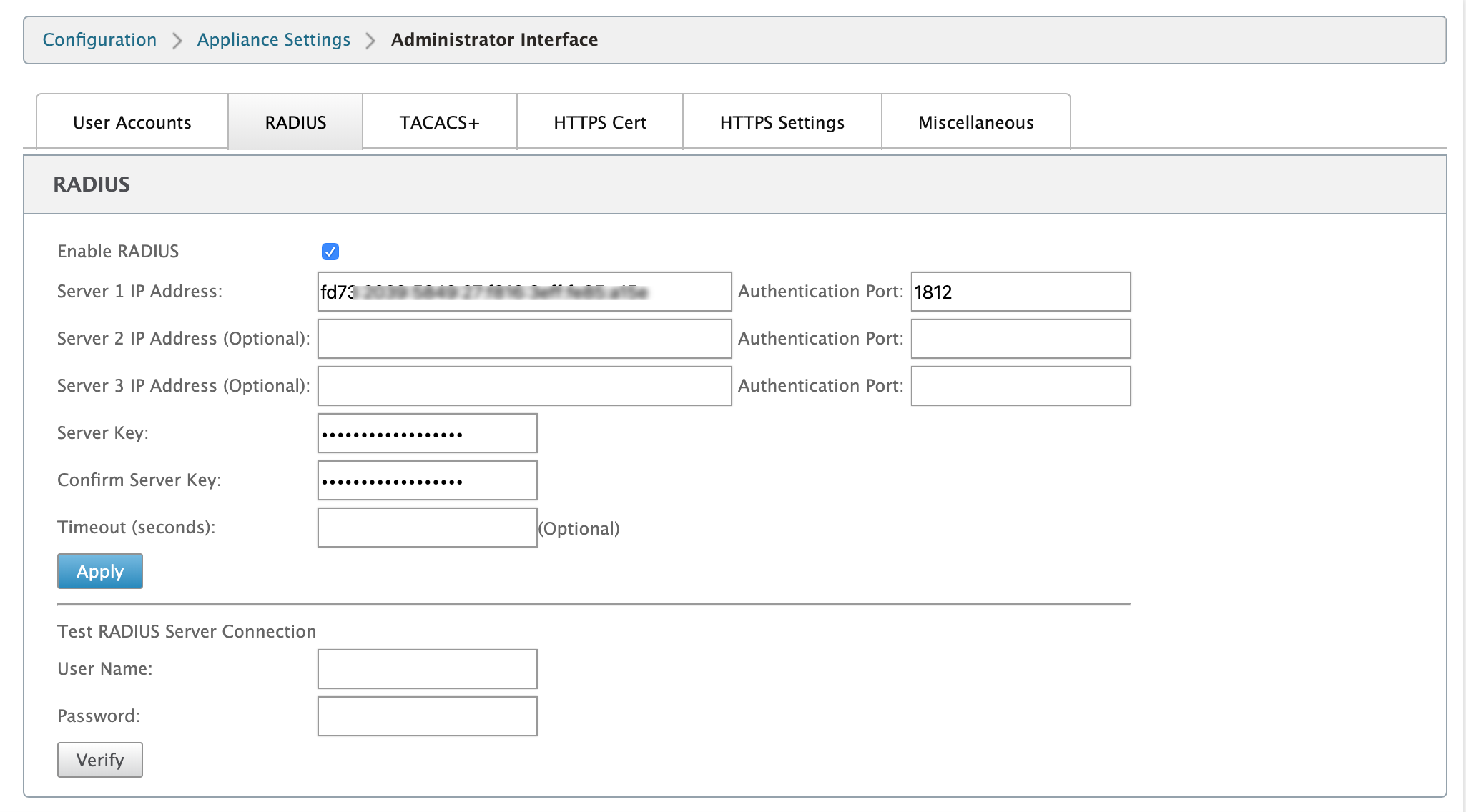Viewport: 1466px width, 812px height.
Task: Focus the Server 1 IP Address field
Action: click(525, 292)
